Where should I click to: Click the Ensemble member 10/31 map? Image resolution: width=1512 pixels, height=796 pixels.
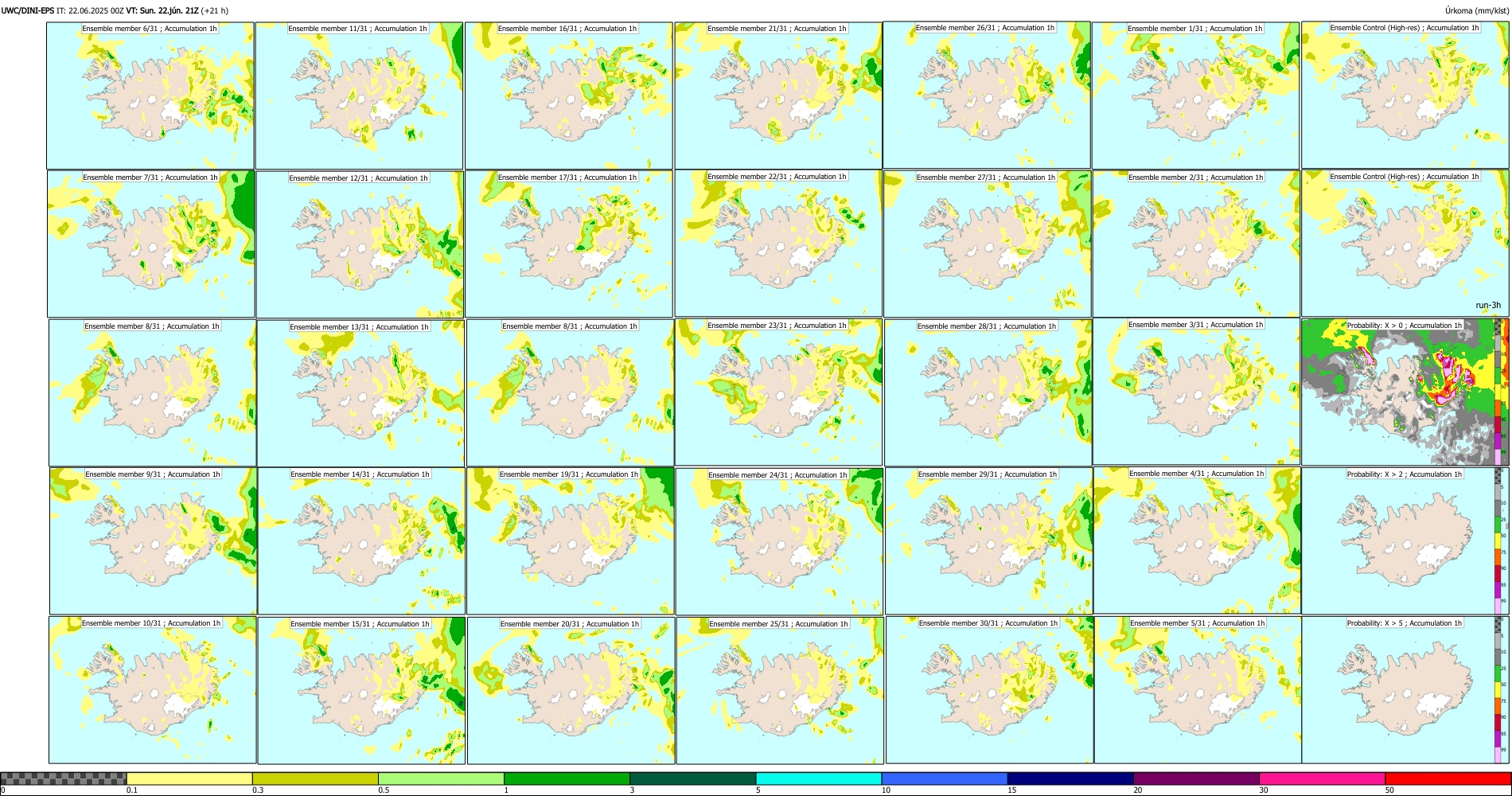pos(152,689)
